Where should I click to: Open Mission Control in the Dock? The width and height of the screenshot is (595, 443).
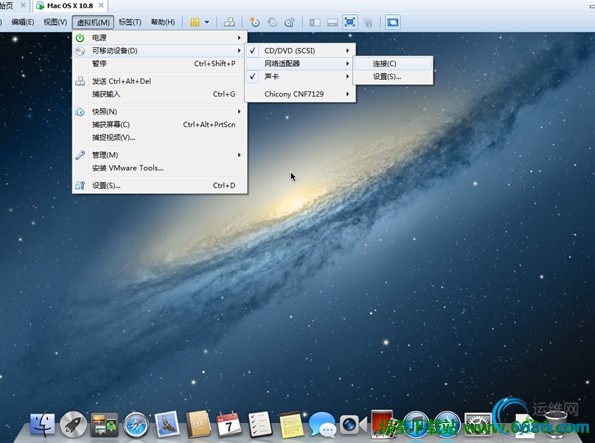[x=104, y=424]
